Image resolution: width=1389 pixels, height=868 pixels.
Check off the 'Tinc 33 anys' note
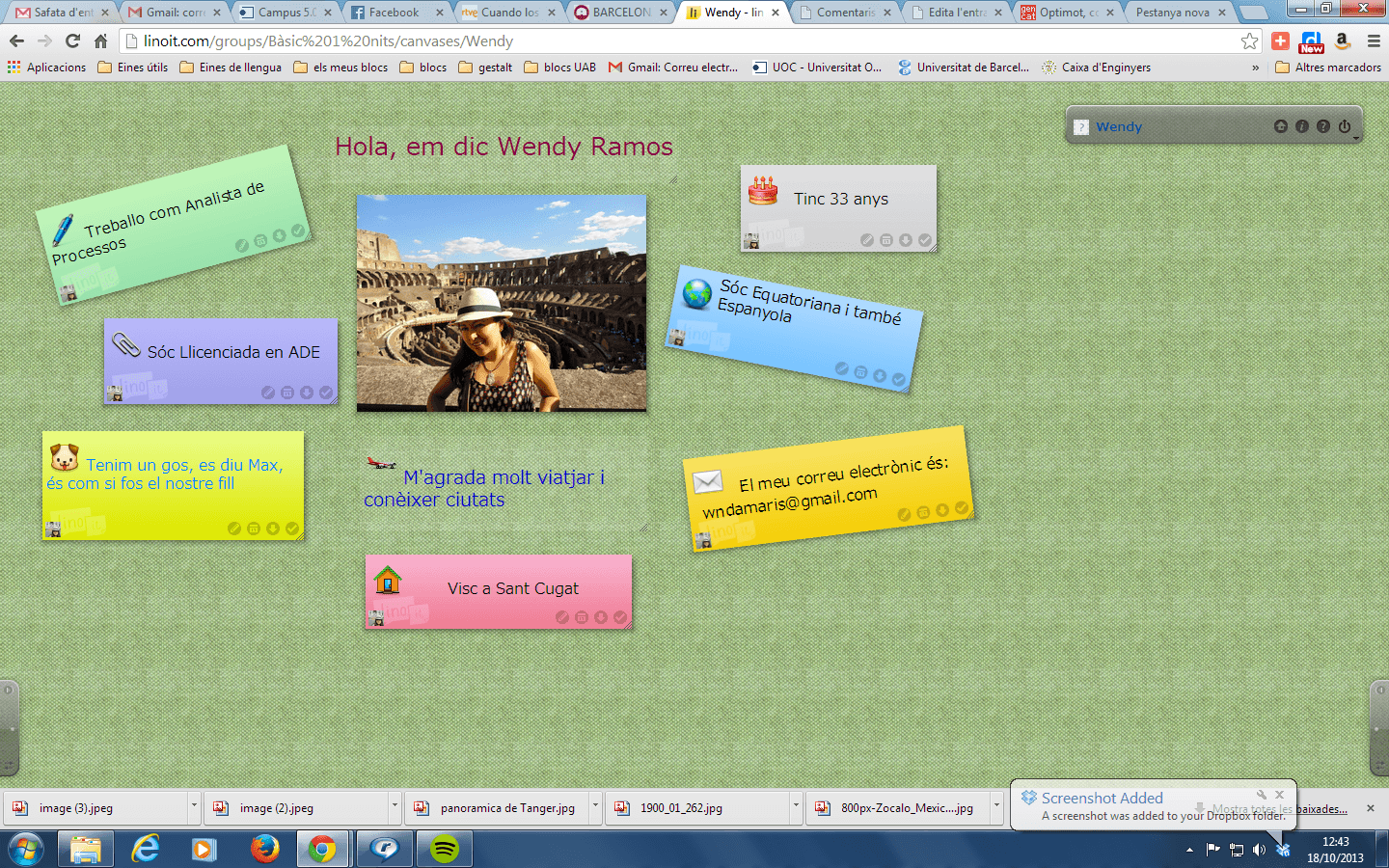click(x=925, y=240)
